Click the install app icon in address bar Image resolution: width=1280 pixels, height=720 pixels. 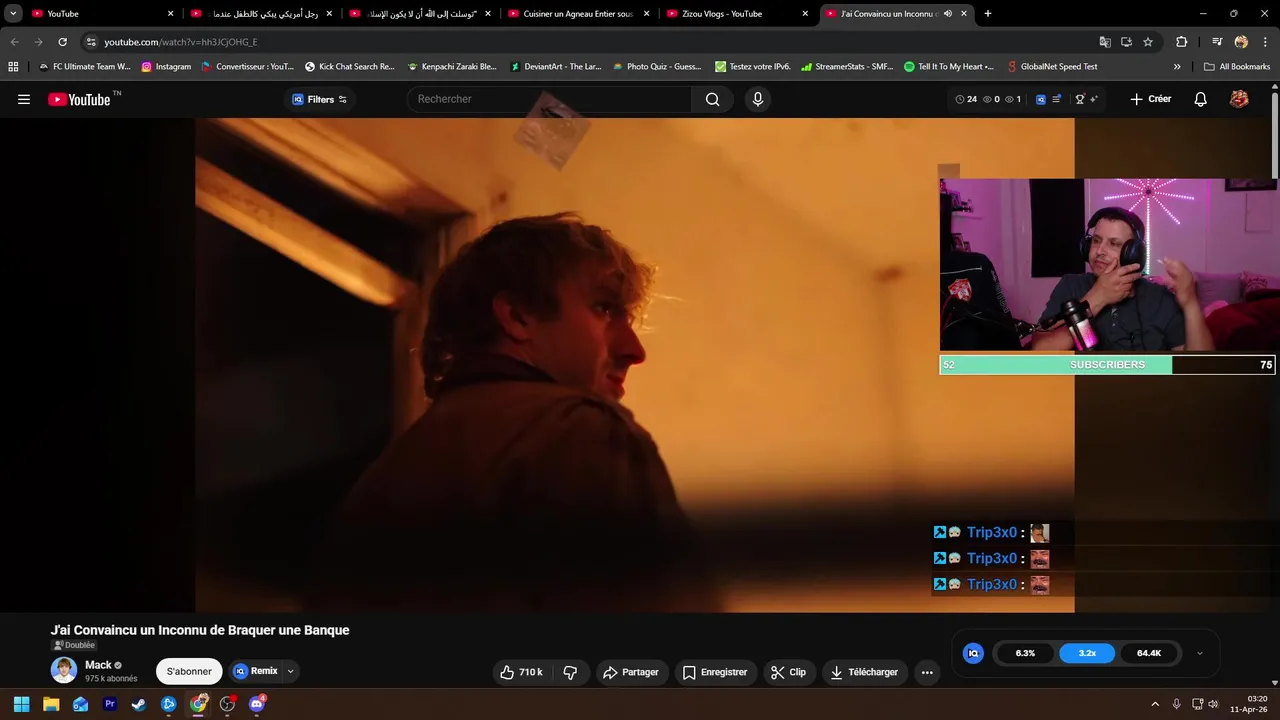pos(1126,42)
